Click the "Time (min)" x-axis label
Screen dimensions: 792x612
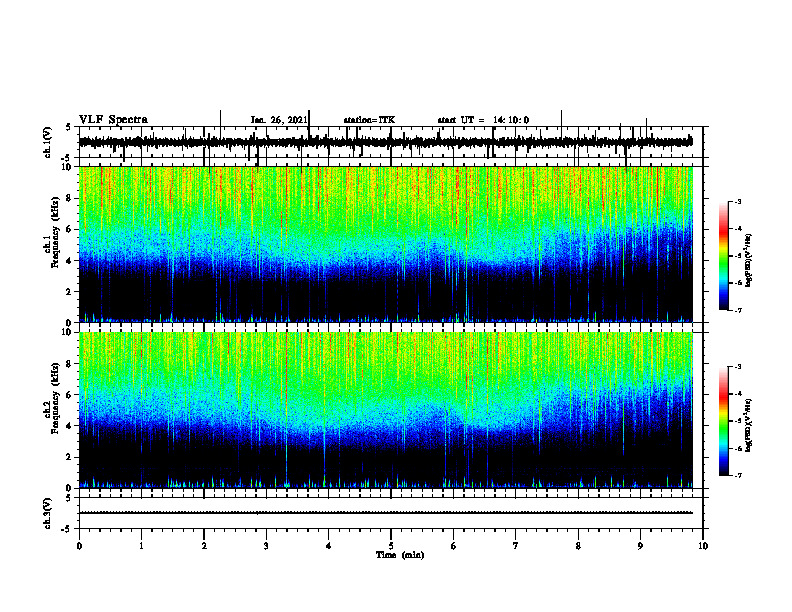[400, 555]
